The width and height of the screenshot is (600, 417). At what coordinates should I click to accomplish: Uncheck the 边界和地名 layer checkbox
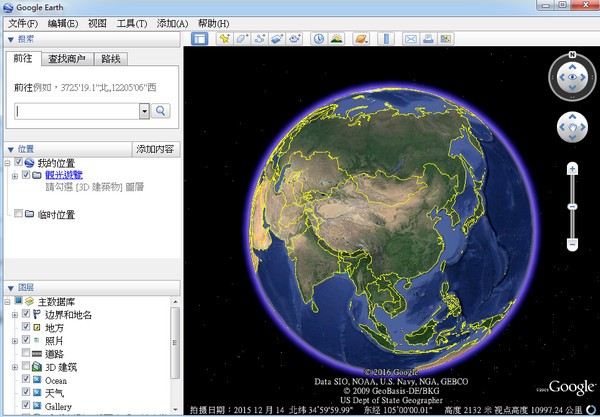[x=27, y=314]
